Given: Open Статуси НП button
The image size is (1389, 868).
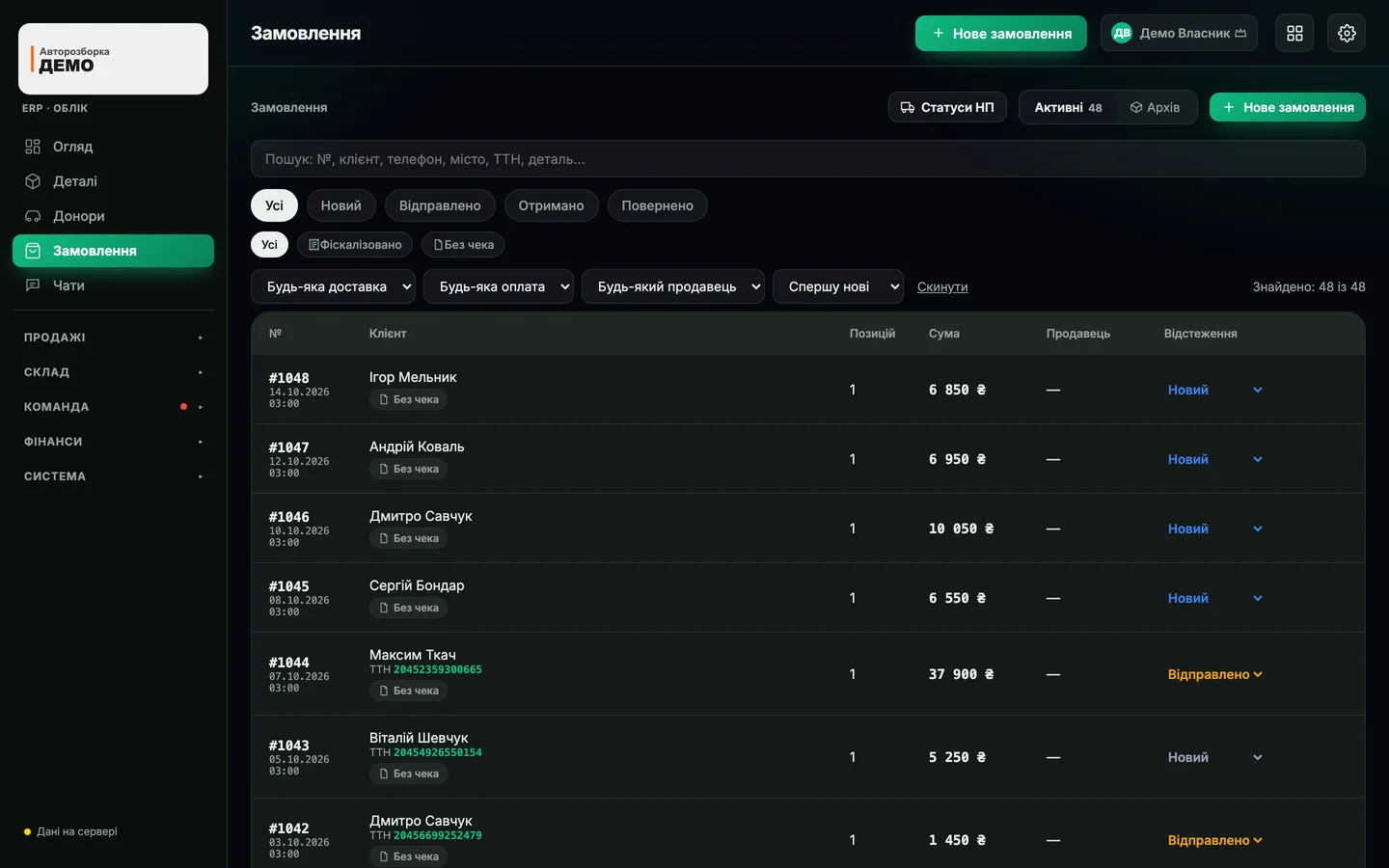Looking at the screenshot, I should [947, 107].
